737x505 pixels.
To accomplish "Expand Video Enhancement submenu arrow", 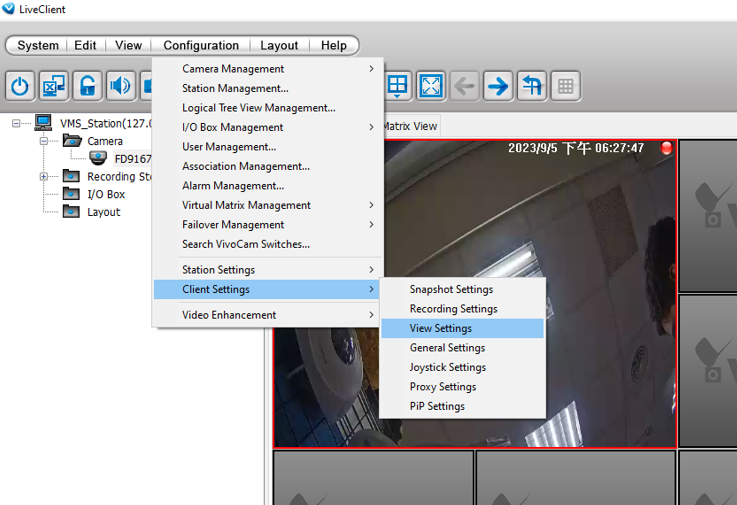I will (x=371, y=315).
